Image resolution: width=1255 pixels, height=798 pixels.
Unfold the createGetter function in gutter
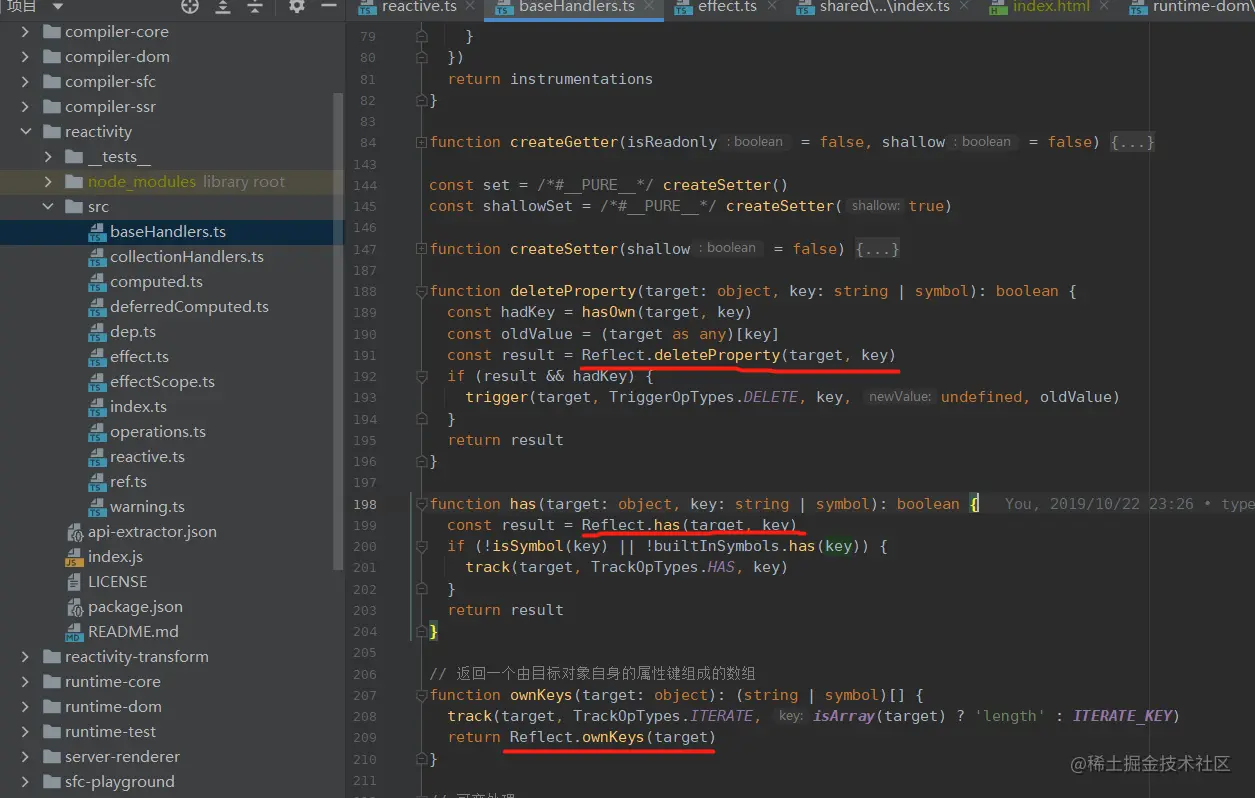423,142
